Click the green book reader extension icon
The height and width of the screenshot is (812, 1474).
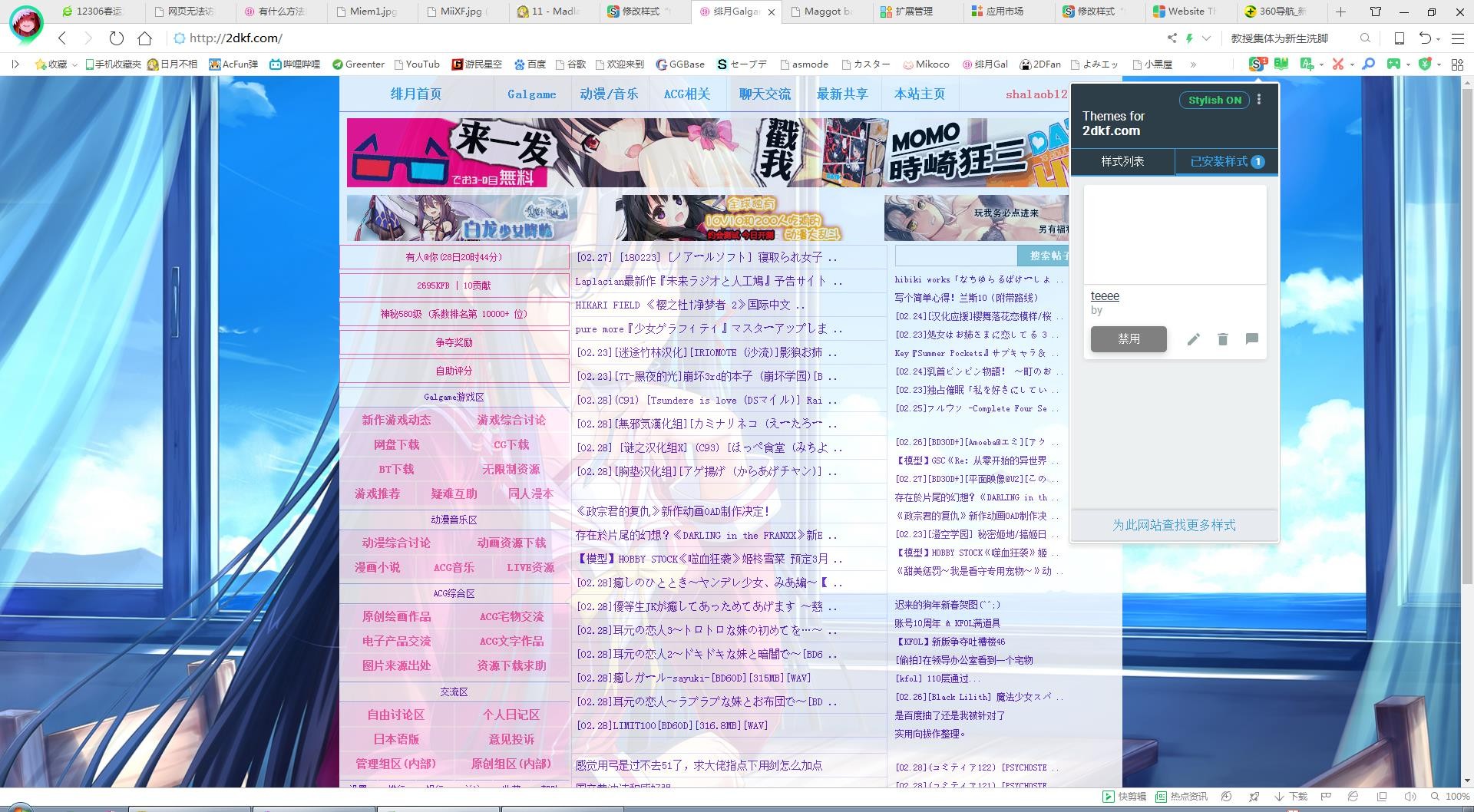tap(1281, 64)
